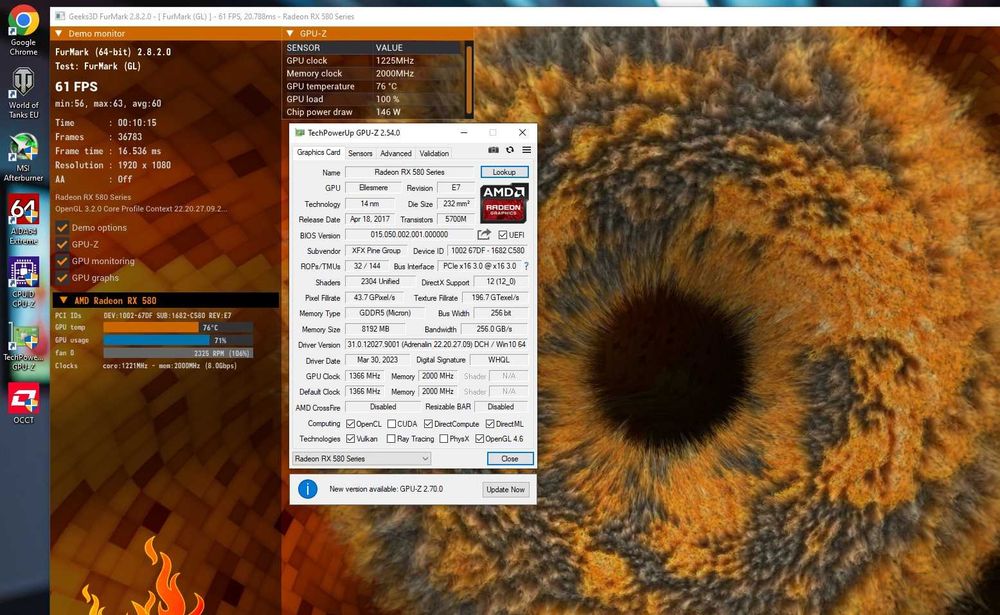Click the 'GPU load' sensor row
Viewport: 1000px width, 615px height.
coord(374,99)
